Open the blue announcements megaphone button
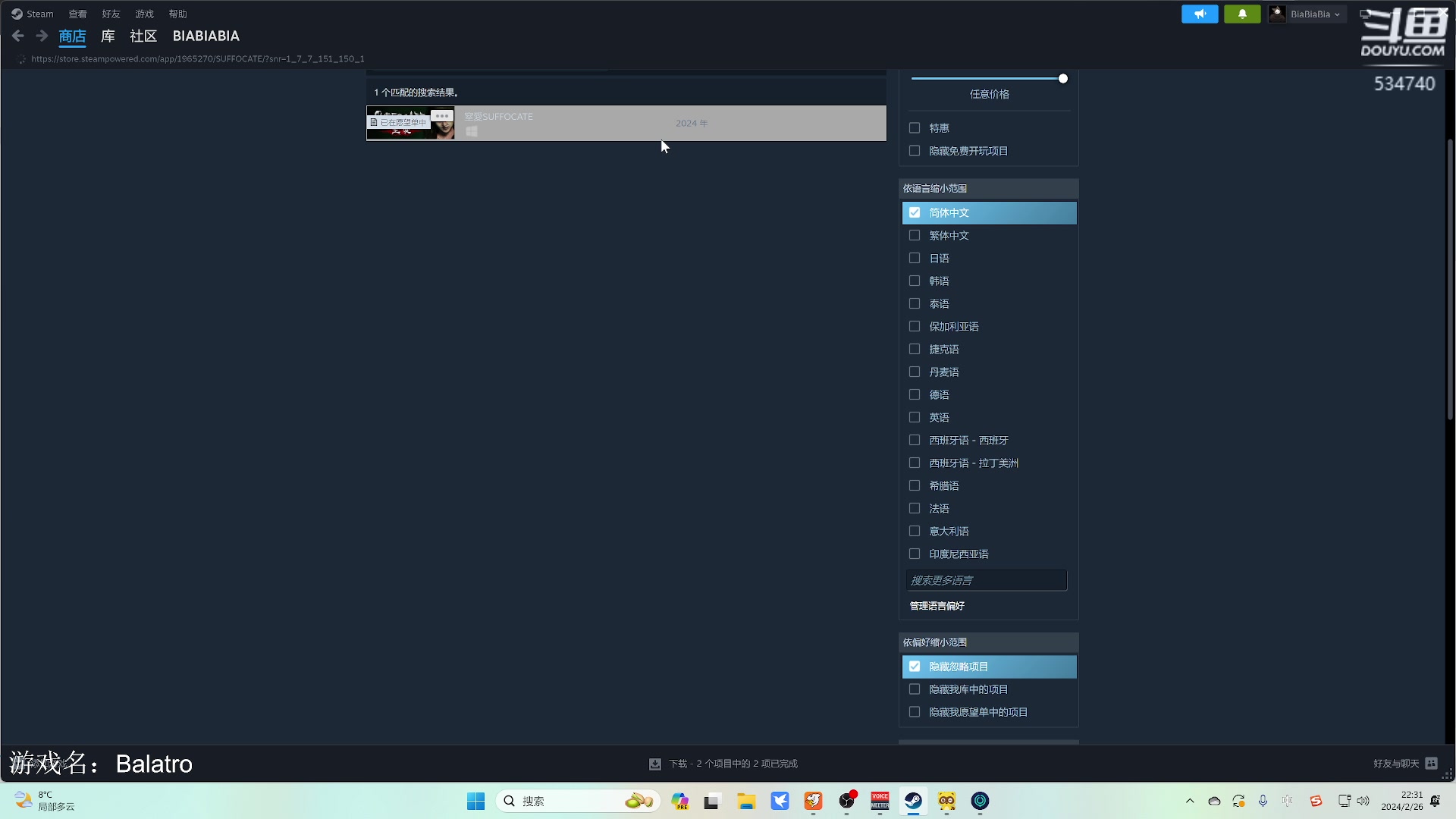1456x819 pixels. pyautogui.click(x=1200, y=14)
